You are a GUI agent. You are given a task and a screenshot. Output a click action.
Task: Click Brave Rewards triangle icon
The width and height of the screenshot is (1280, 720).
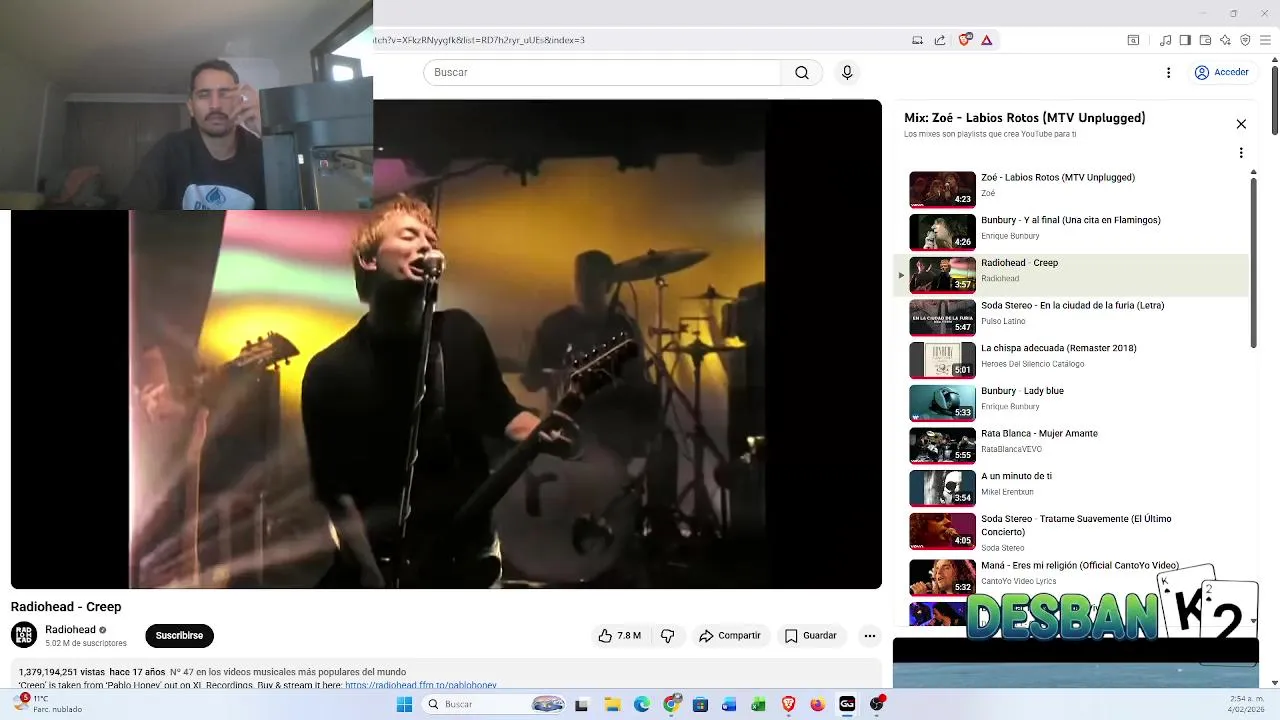tap(986, 40)
